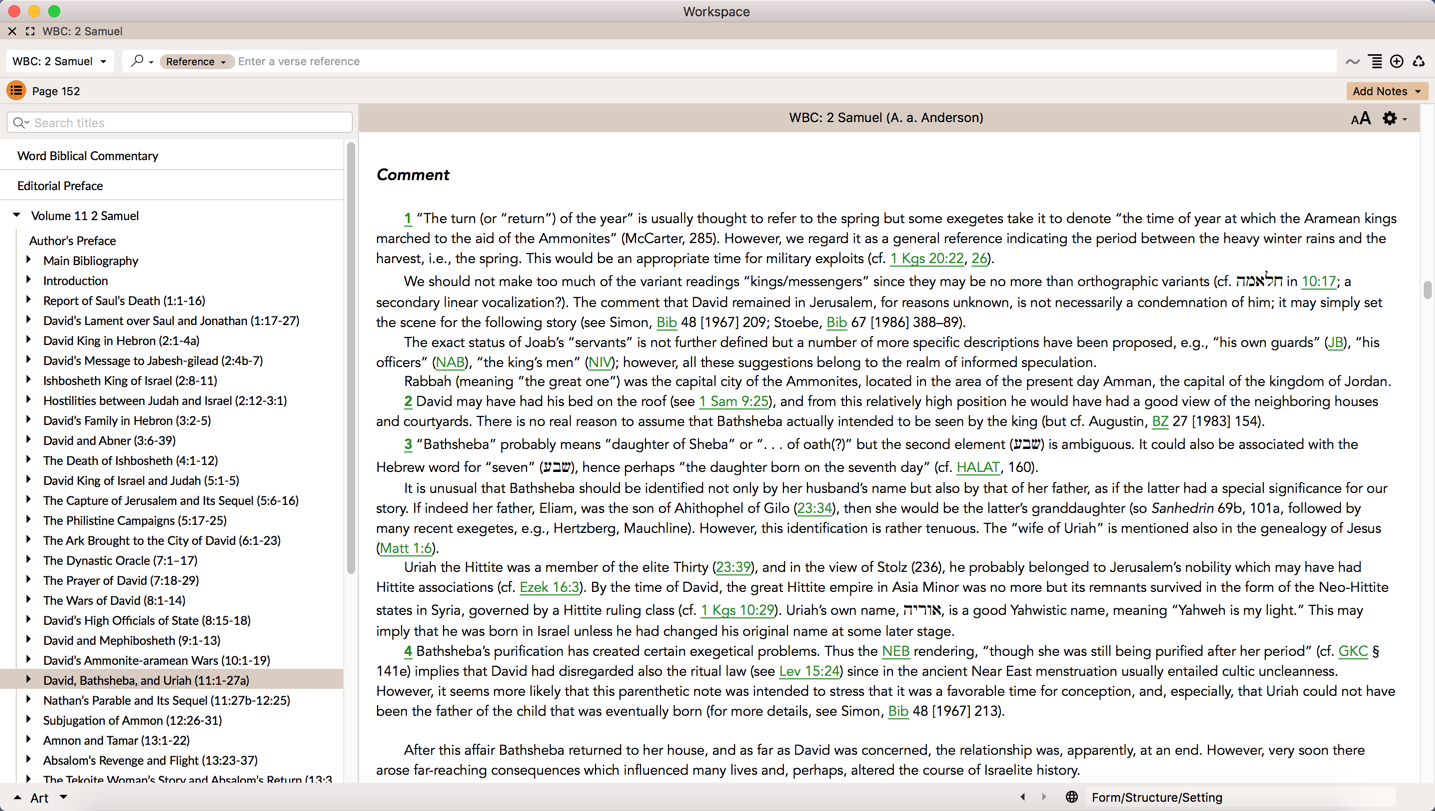The height and width of the screenshot is (811, 1435).
Task: Open the Reference search type dropdown
Action: coord(196,61)
